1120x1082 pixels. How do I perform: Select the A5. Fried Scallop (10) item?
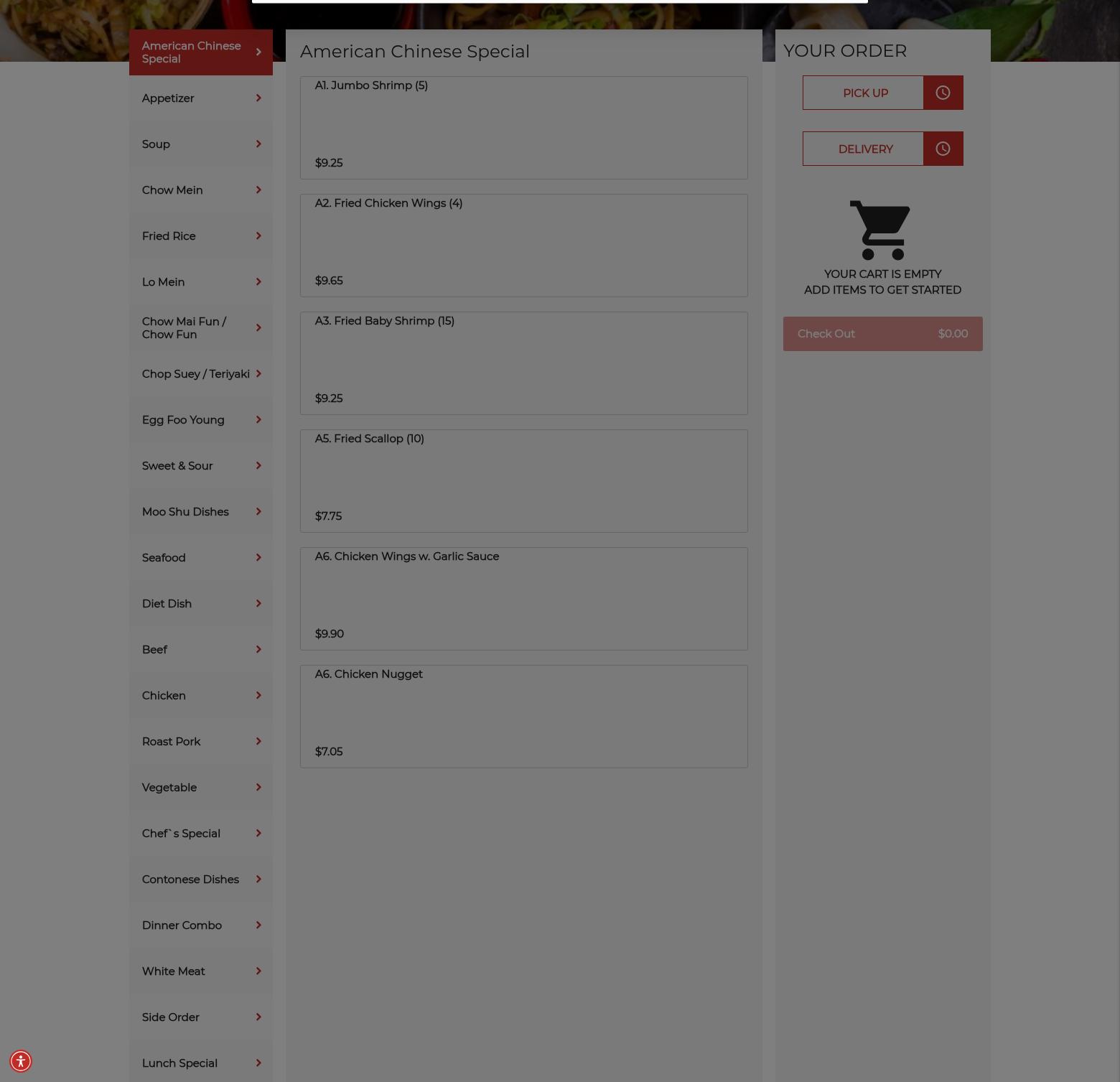tap(524, 481)
